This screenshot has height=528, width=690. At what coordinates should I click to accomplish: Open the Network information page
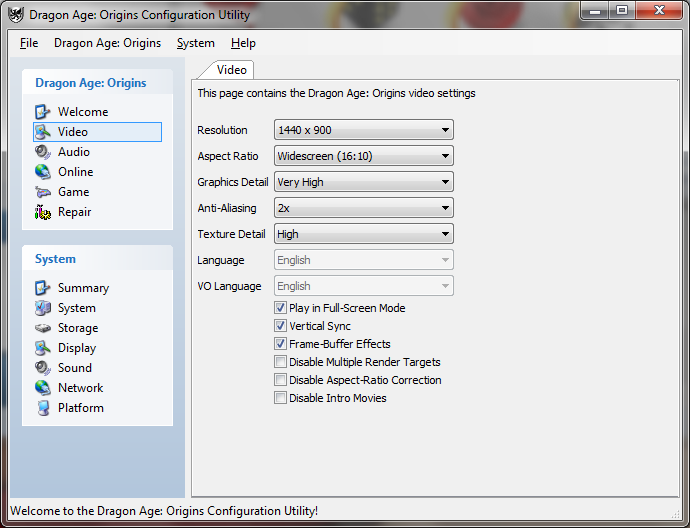[x=81, y=388]
